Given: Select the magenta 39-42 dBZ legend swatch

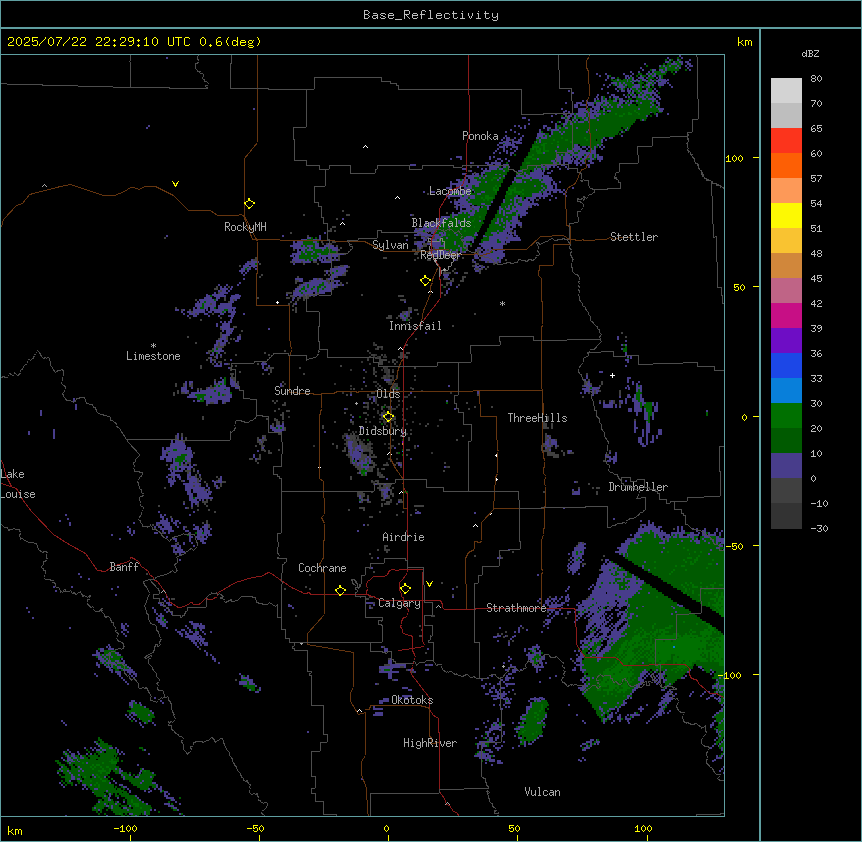Looking at the screenshot, I should pos(786,315).
